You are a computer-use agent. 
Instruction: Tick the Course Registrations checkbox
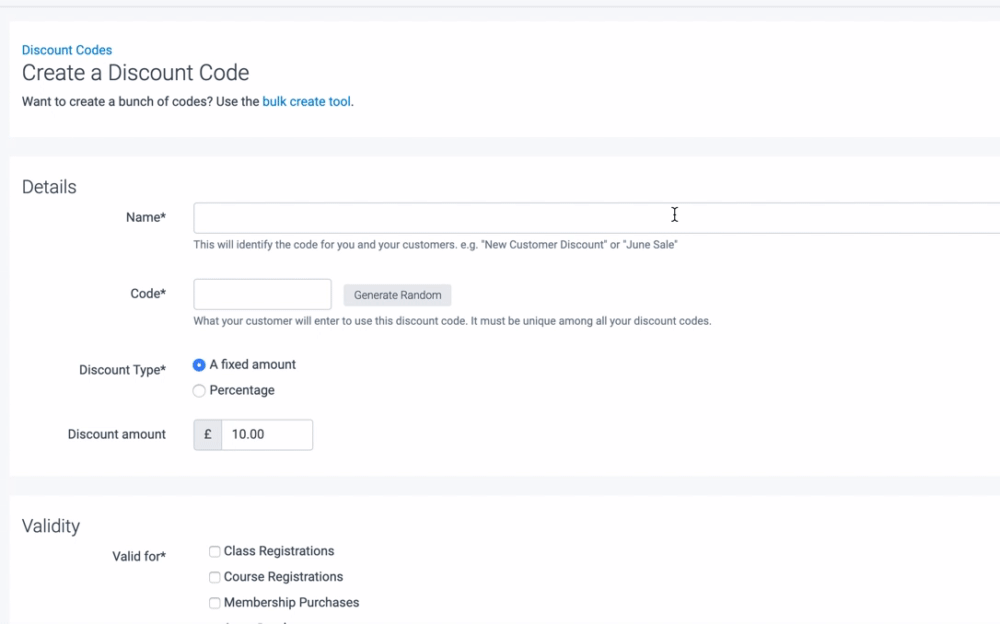(x=214, y=577)
